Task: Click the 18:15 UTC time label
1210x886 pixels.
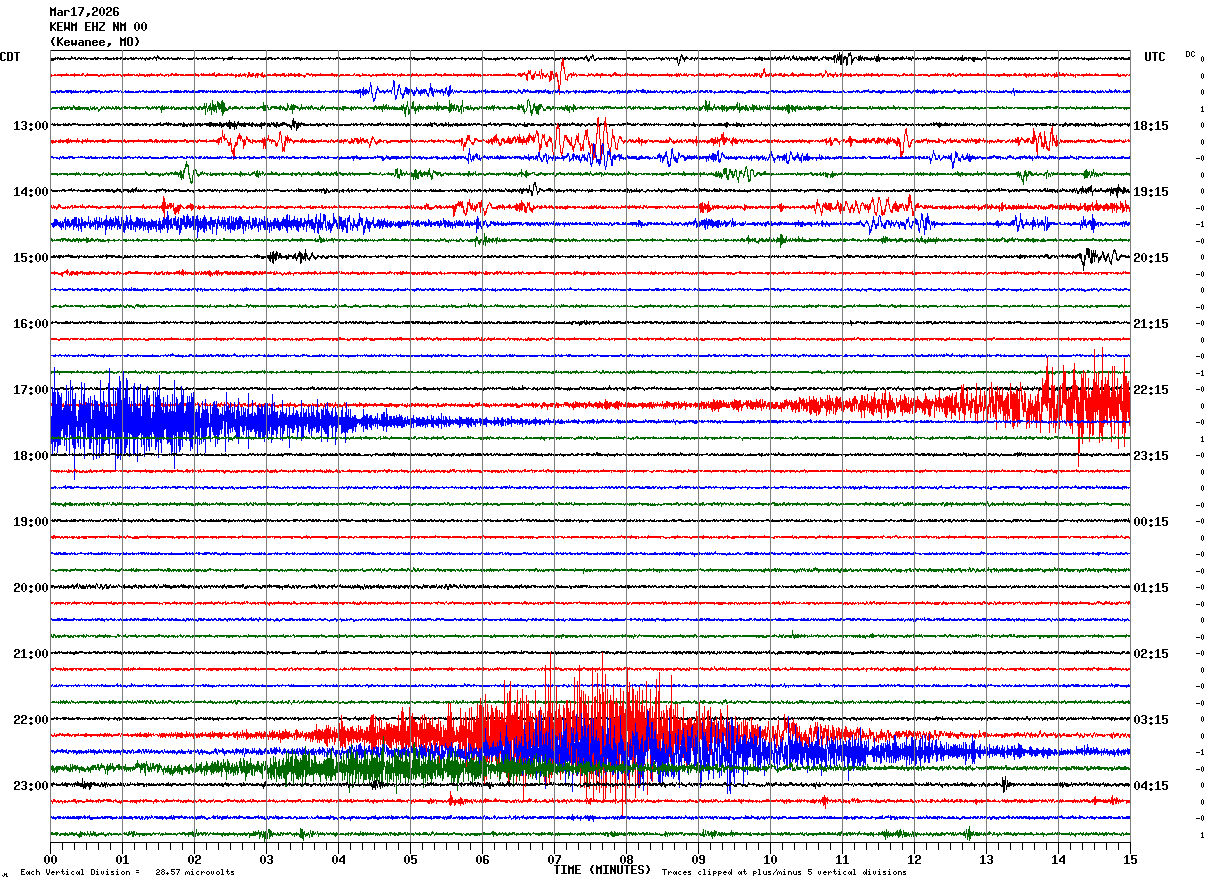Action: pos(1151,125)
